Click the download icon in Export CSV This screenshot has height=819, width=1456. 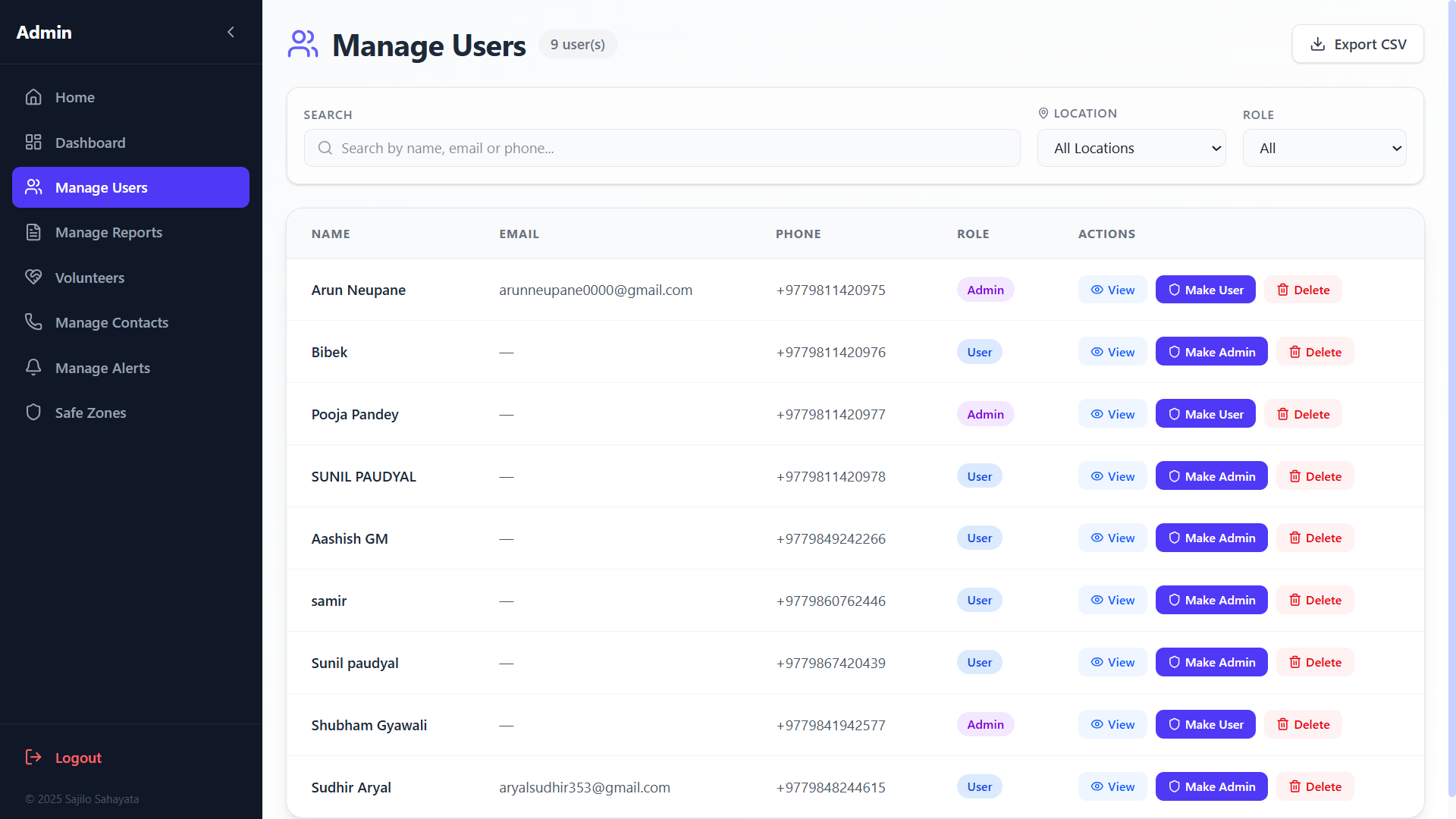(1318, 44)
